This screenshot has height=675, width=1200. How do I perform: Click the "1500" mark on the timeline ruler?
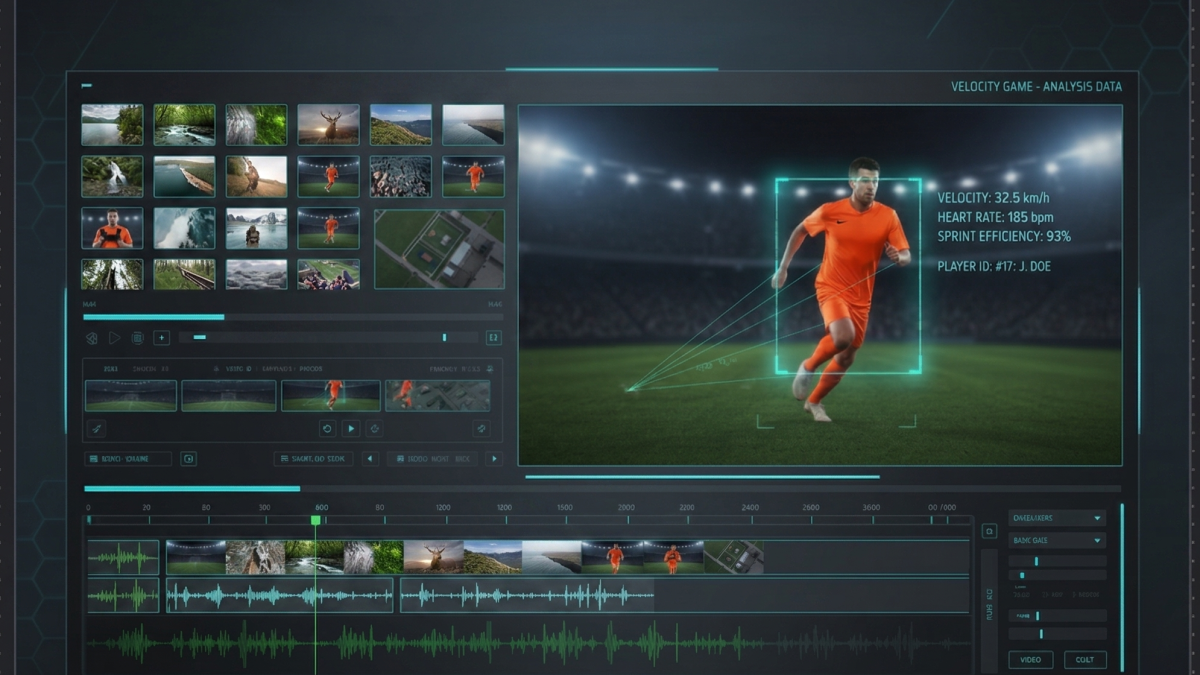[x=565, y=508]
